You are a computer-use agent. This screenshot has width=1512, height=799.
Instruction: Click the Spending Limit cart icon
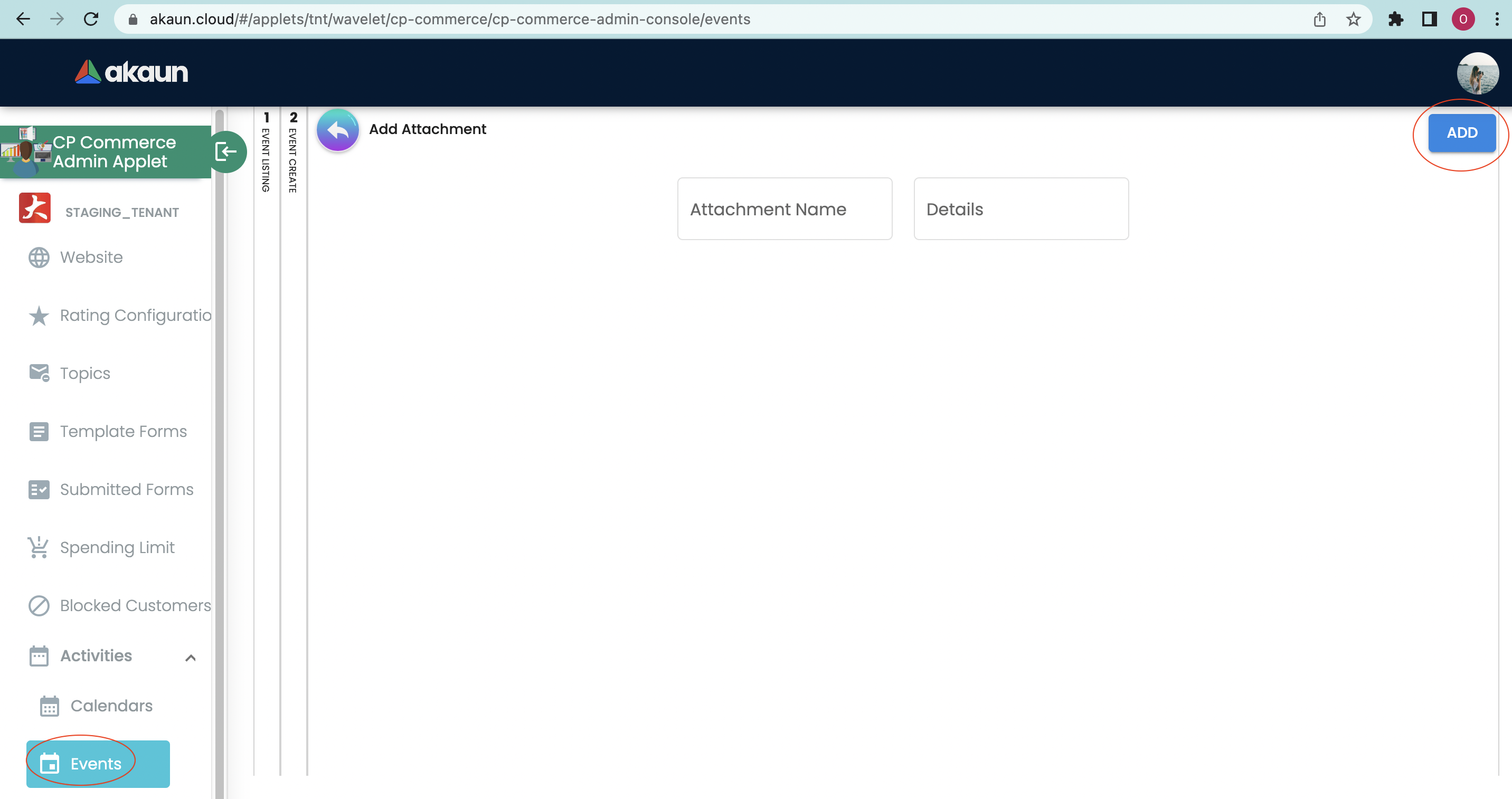point(39,547)
